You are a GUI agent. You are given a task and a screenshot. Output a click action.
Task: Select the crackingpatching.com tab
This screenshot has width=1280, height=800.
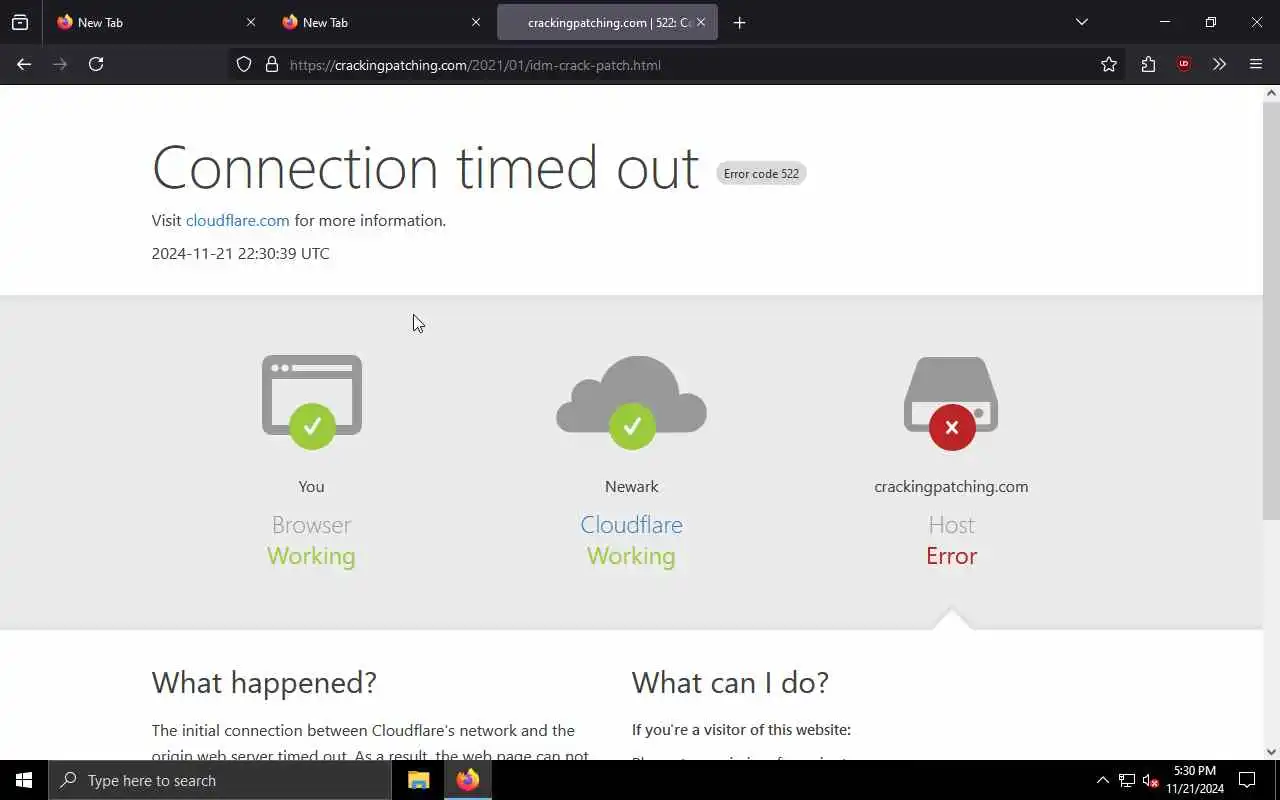[607, 22]
